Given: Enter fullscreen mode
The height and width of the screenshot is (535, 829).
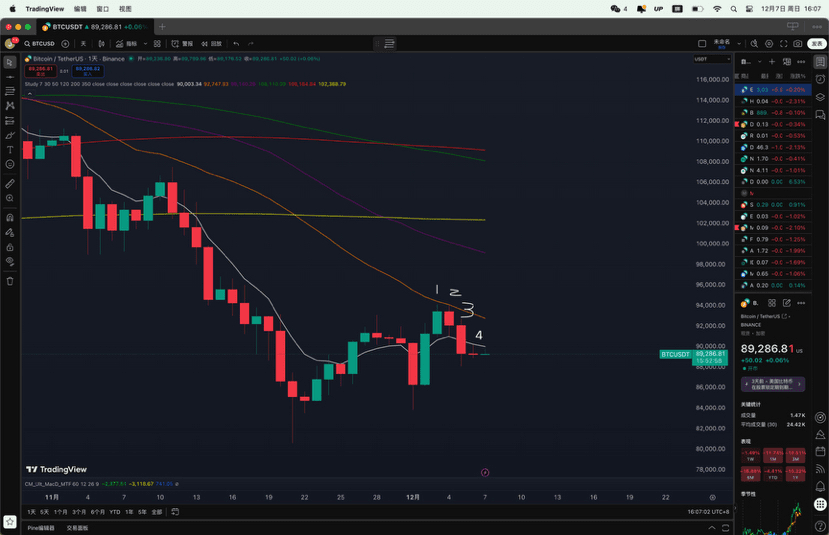Looking at the screenshot, I should tap(784, 44).
